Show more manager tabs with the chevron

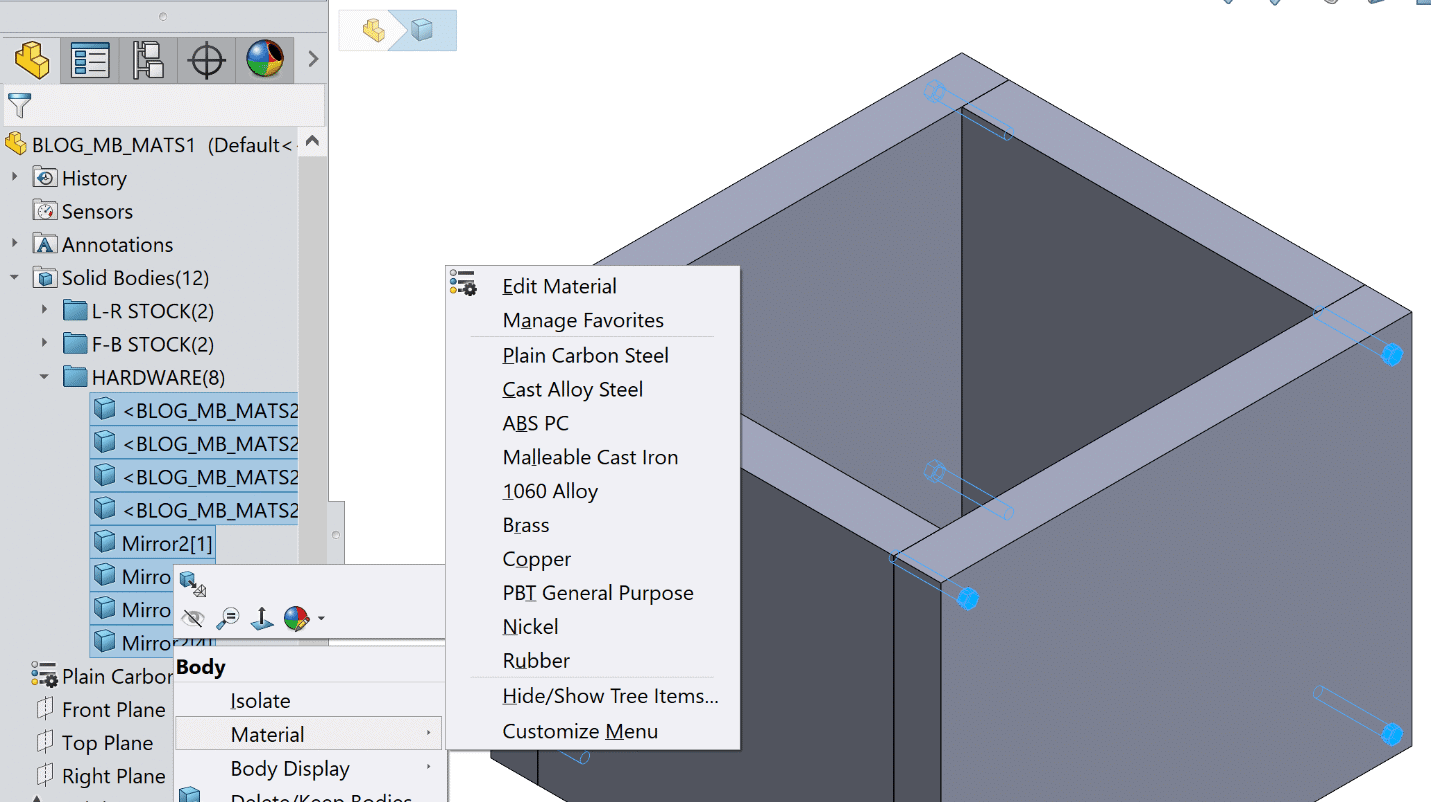pyautogui.click(x=313, y=60)
